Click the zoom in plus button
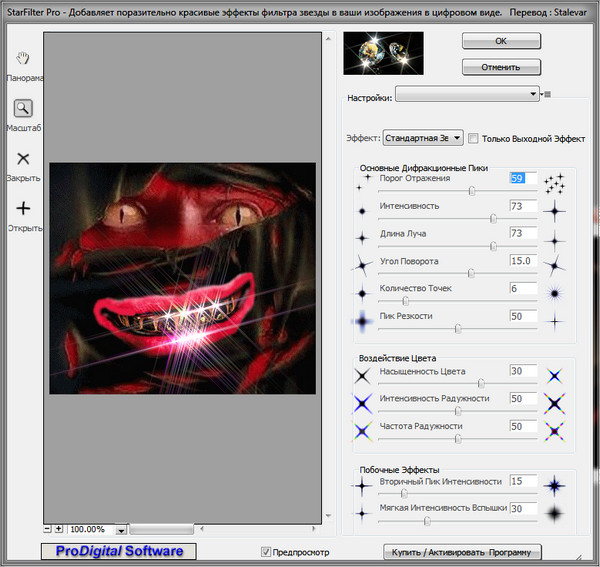 point(59,528)
